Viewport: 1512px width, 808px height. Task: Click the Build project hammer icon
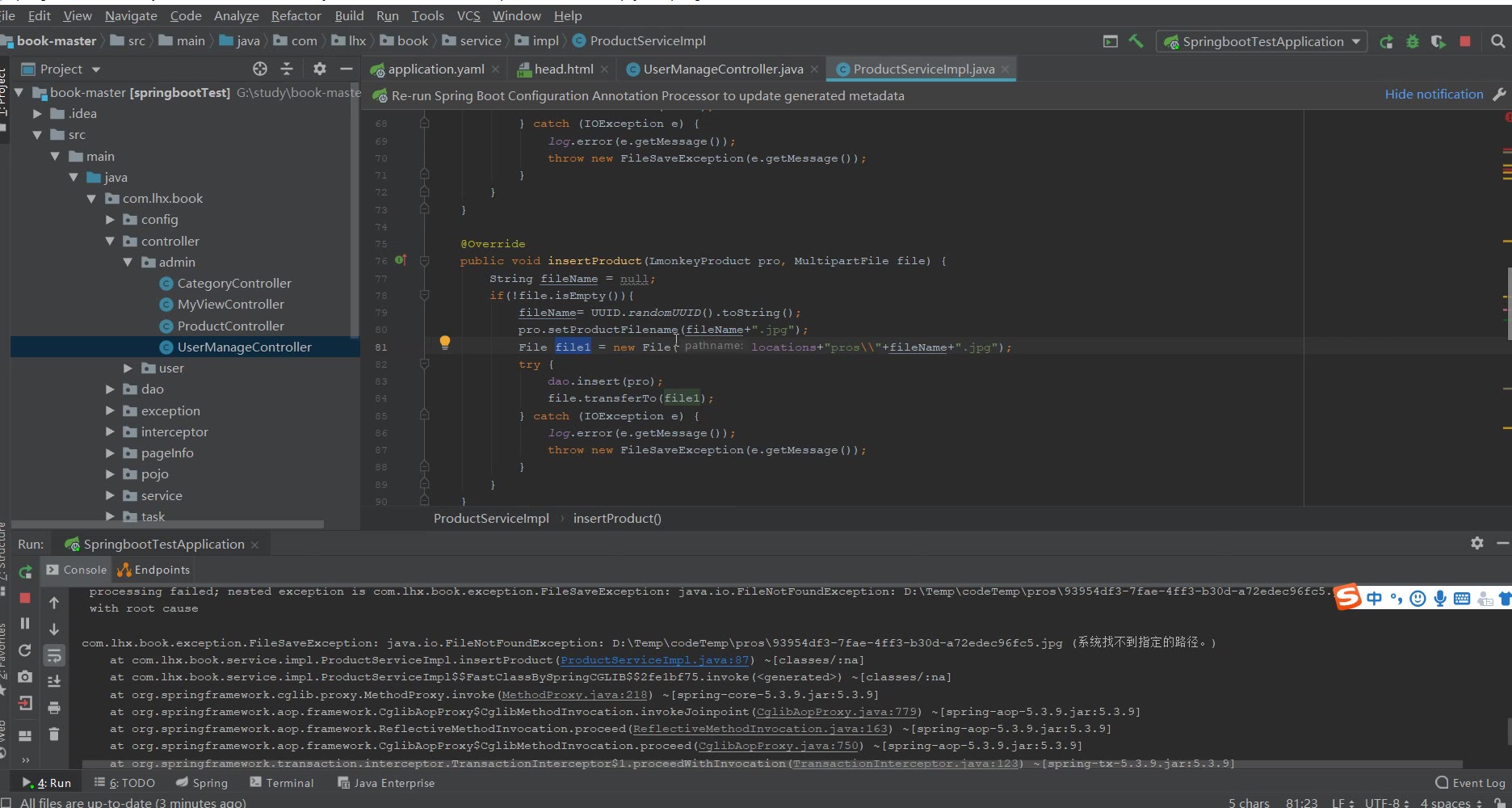pyautogui.click(x=1136, y=41)
